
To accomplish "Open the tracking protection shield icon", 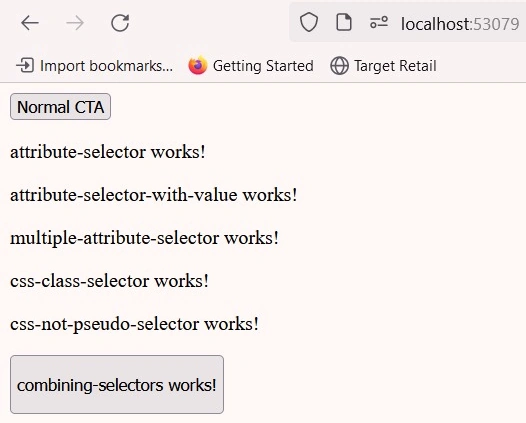I will point(309,22).
